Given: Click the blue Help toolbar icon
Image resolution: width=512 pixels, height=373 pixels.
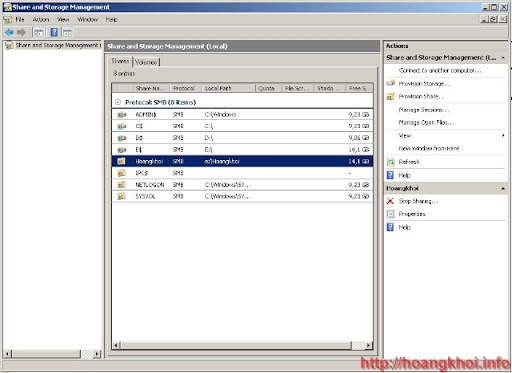Looking at the screenshot, I should (x=54, y=32).
